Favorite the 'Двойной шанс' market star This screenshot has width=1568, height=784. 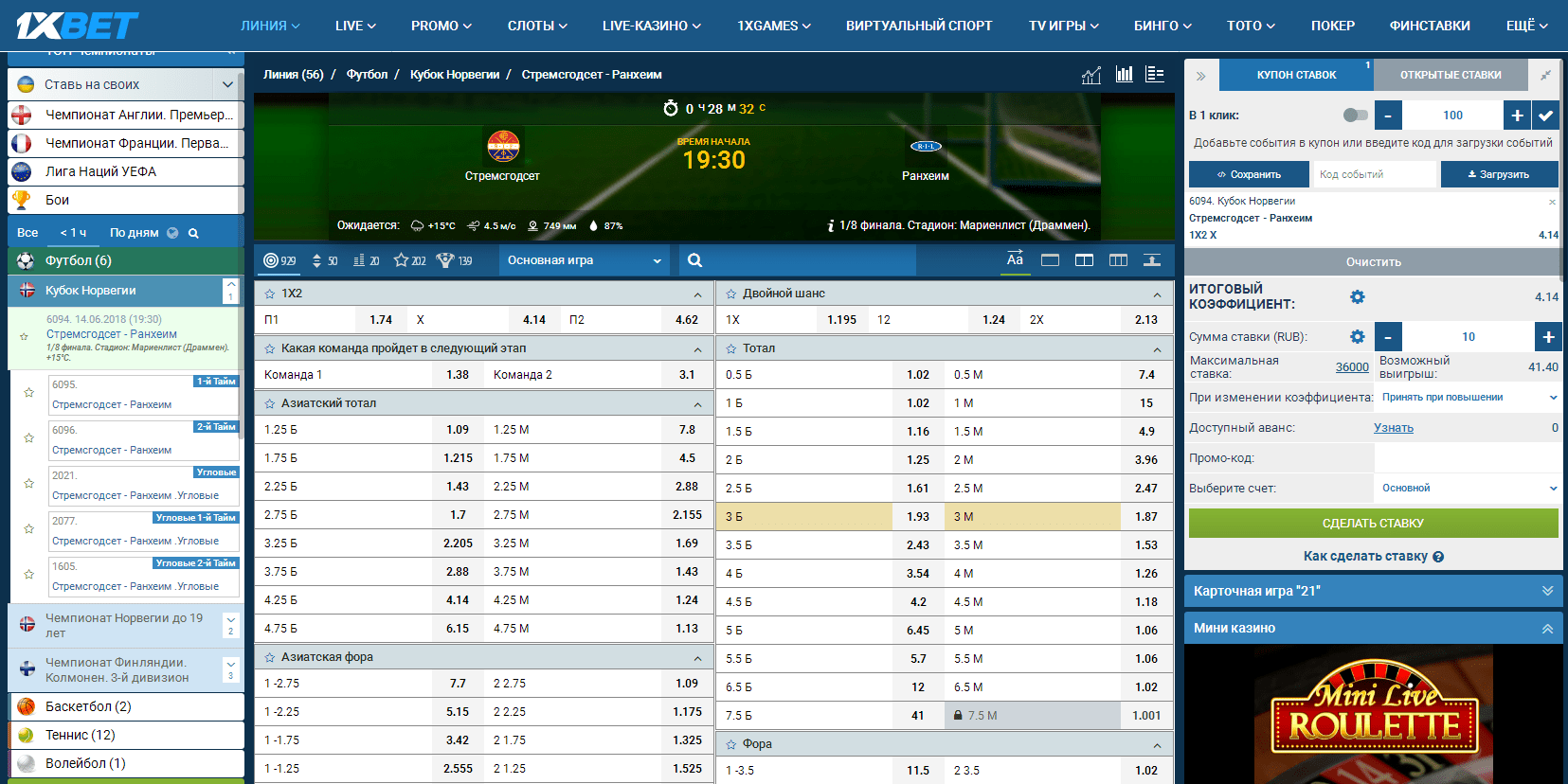[731, 294]
